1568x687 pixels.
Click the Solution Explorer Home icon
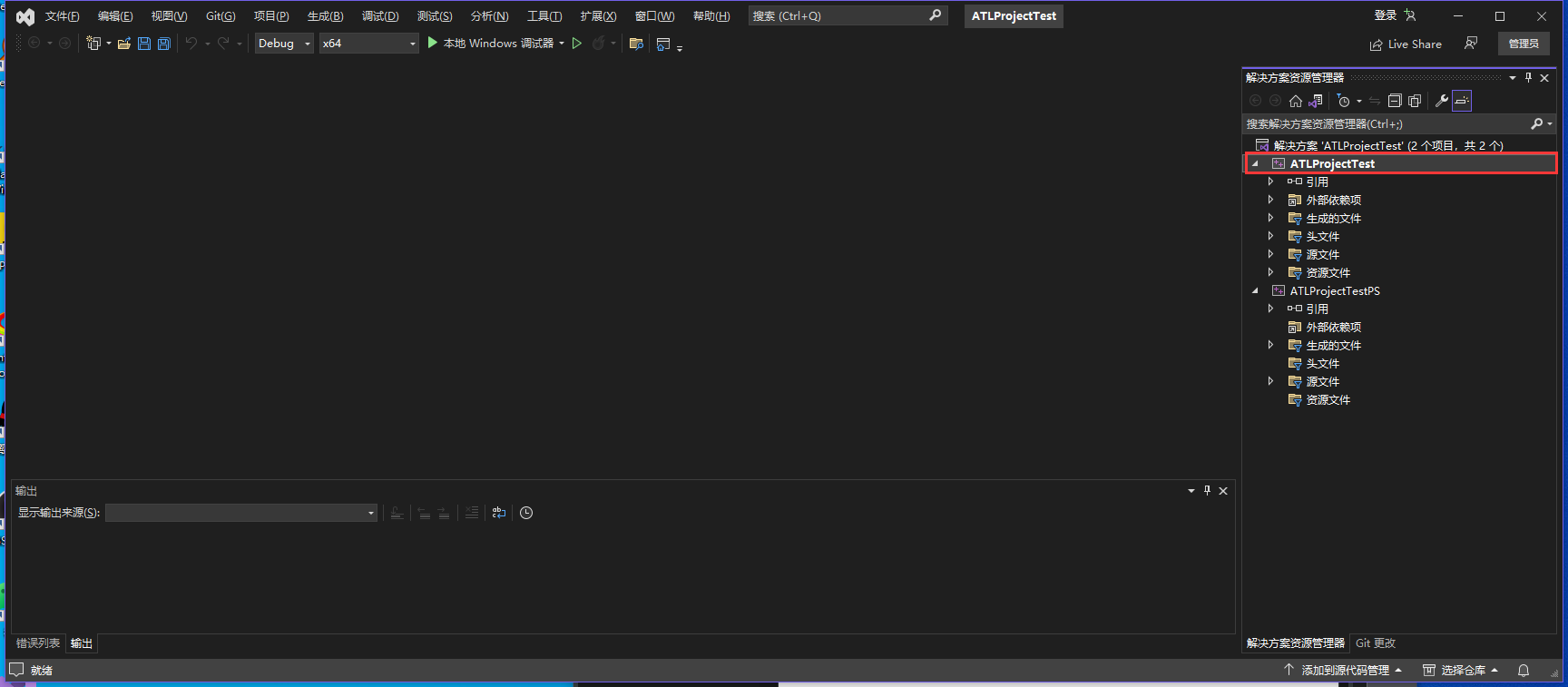click(x=1296, y=101)
